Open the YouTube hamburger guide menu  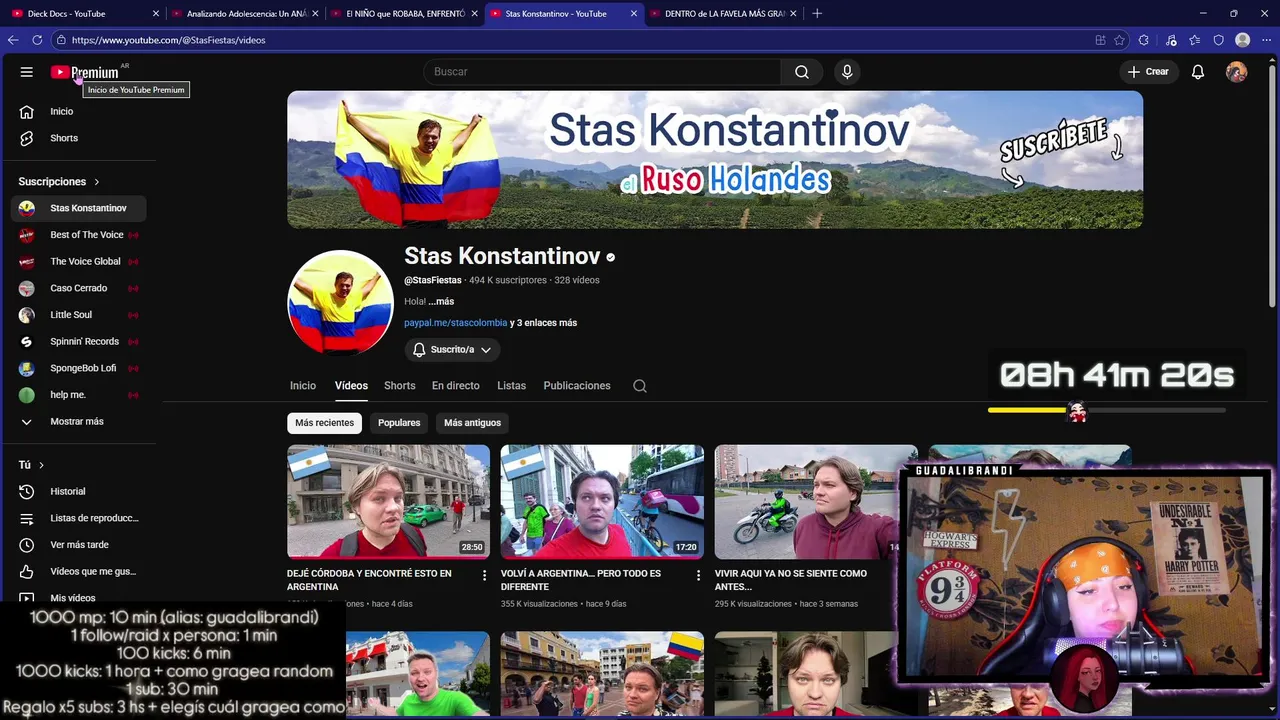(x=27, y=72)
